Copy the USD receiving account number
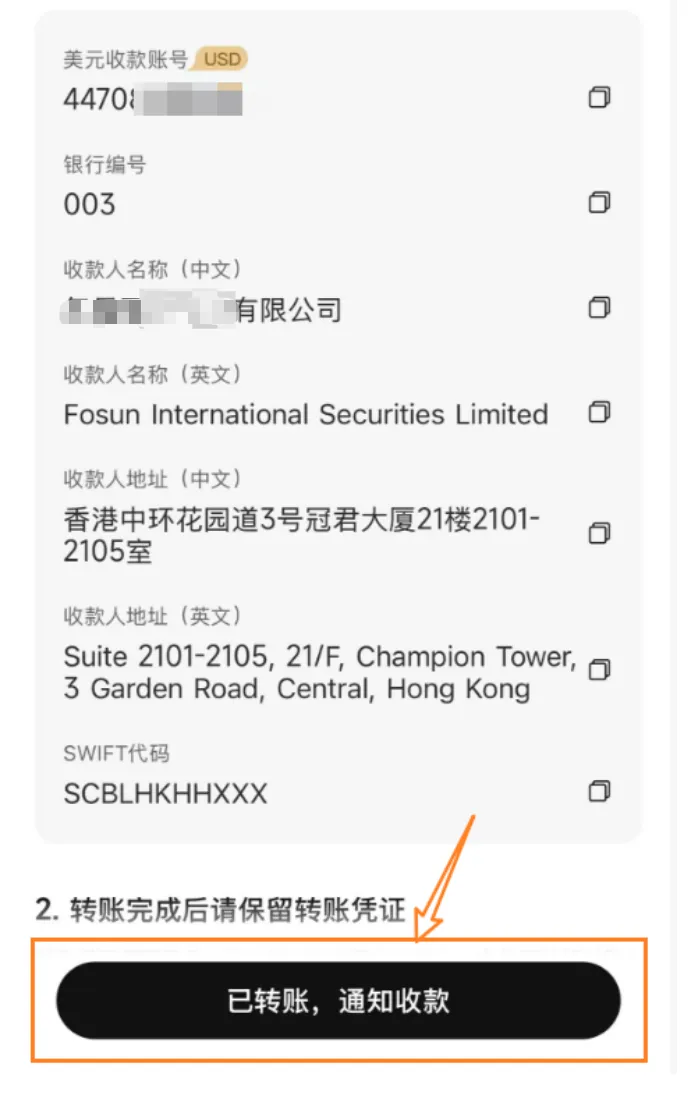 (x=599, y=97)
